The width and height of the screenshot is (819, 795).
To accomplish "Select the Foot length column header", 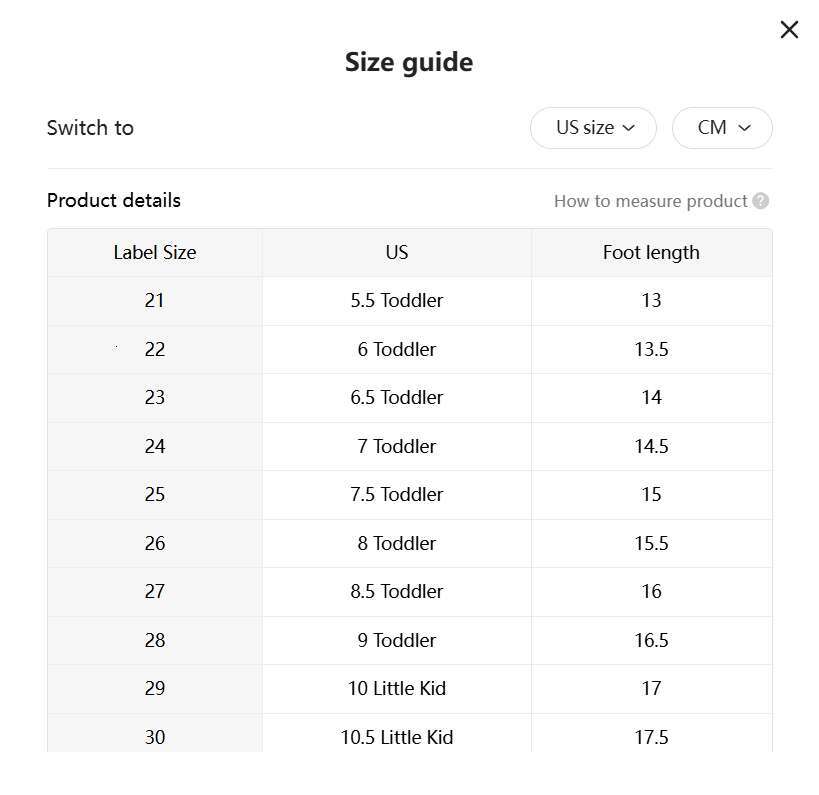I will (651, 253).
